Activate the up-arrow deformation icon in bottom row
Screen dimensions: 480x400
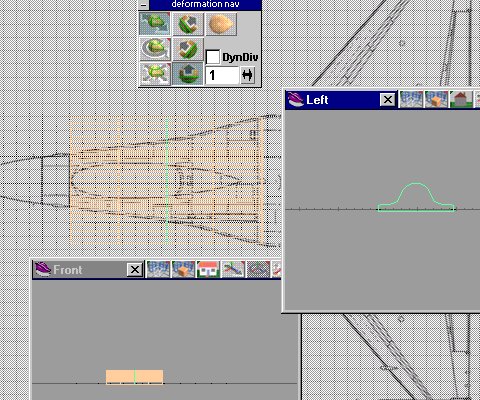click(x=188, y=74)
